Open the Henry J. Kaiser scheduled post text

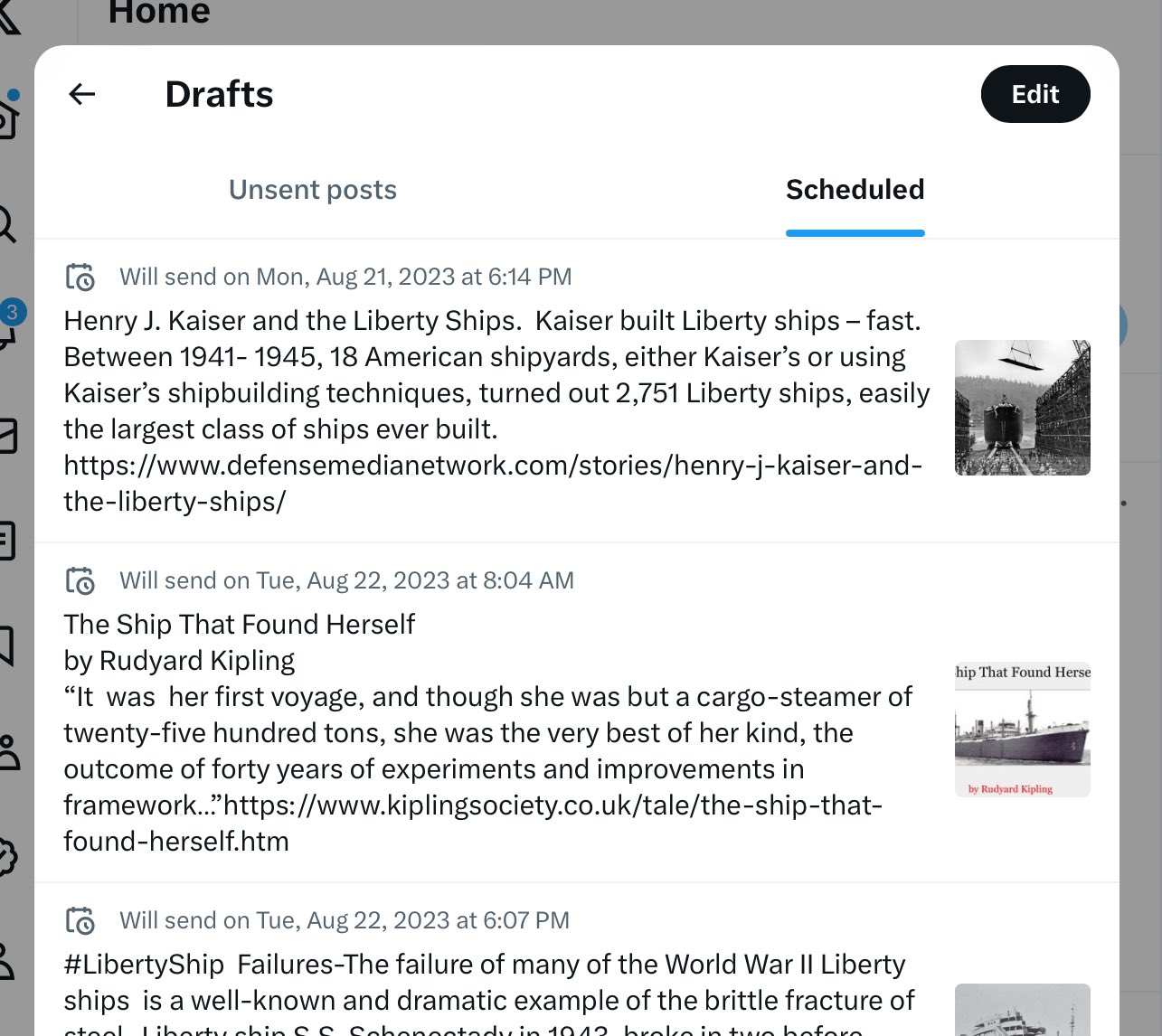(x=488, y=375)
